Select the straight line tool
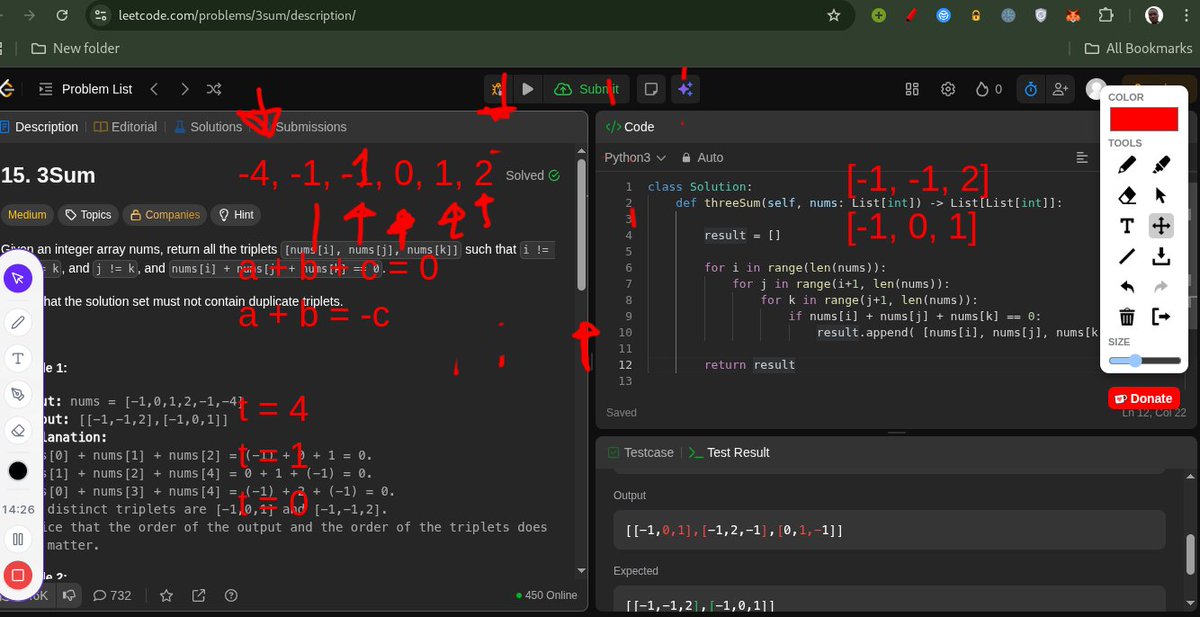Viewport: 1200px width, 617px height. 1127,257
